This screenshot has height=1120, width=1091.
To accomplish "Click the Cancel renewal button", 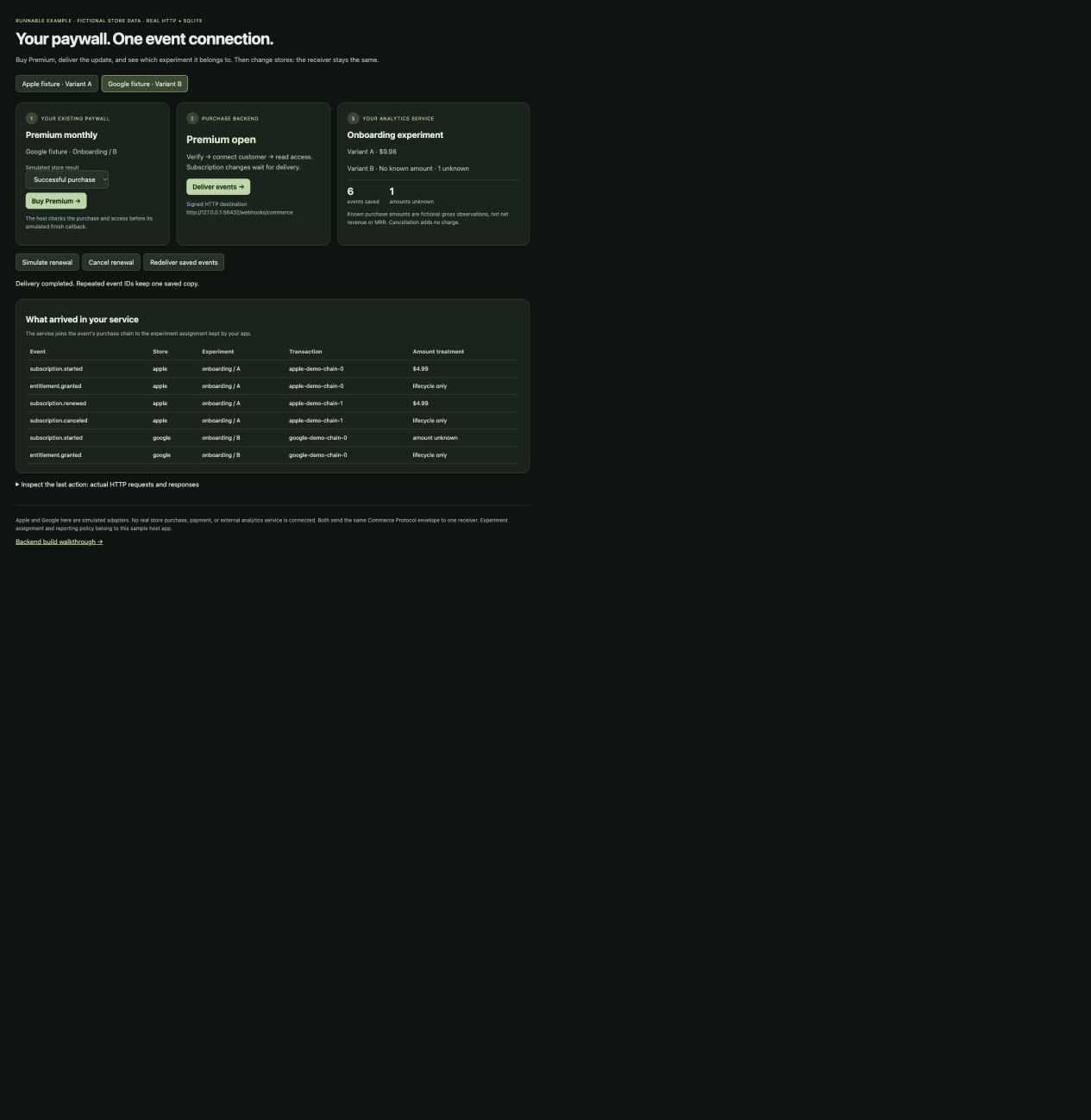I will click(x=111, y=262).
